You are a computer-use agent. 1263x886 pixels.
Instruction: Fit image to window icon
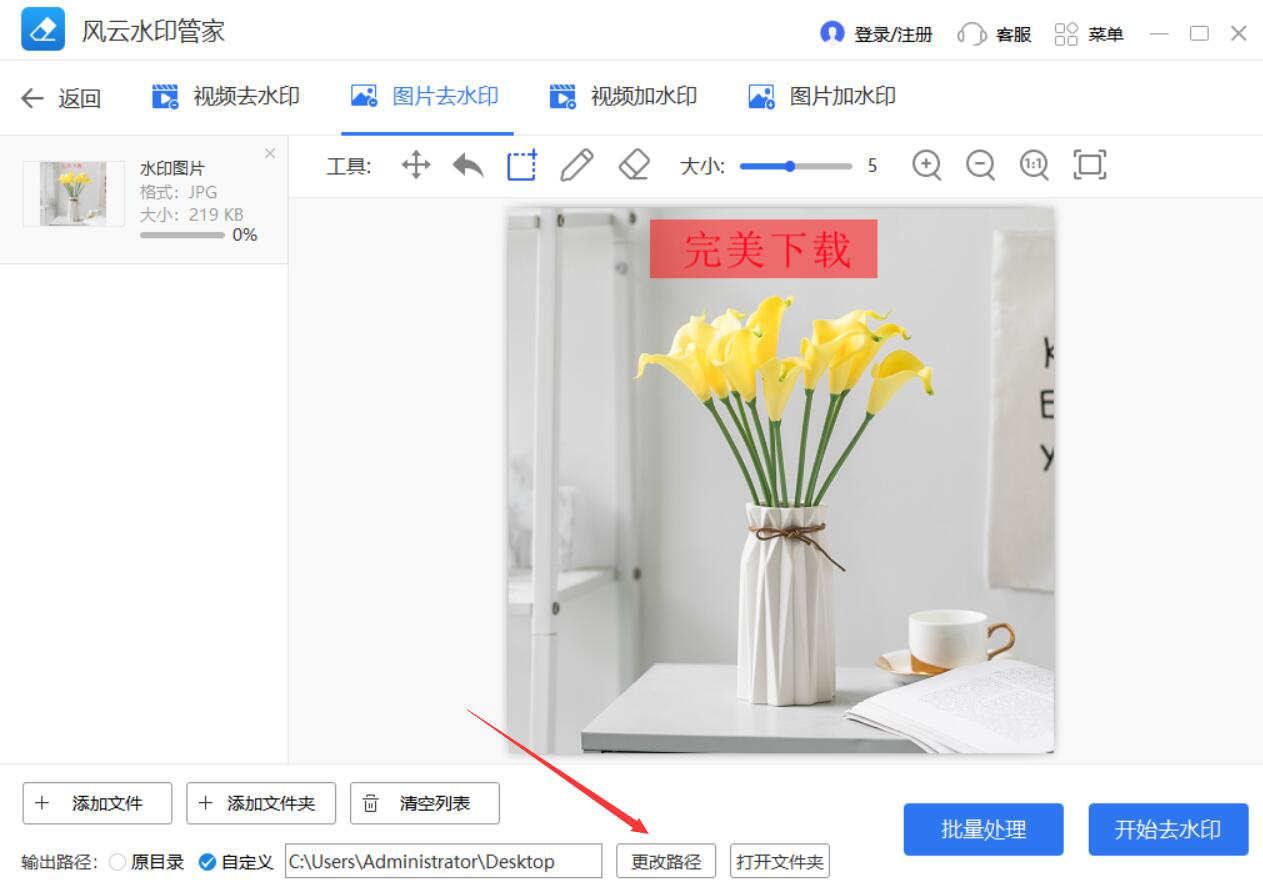click(x=1089, y=165)
